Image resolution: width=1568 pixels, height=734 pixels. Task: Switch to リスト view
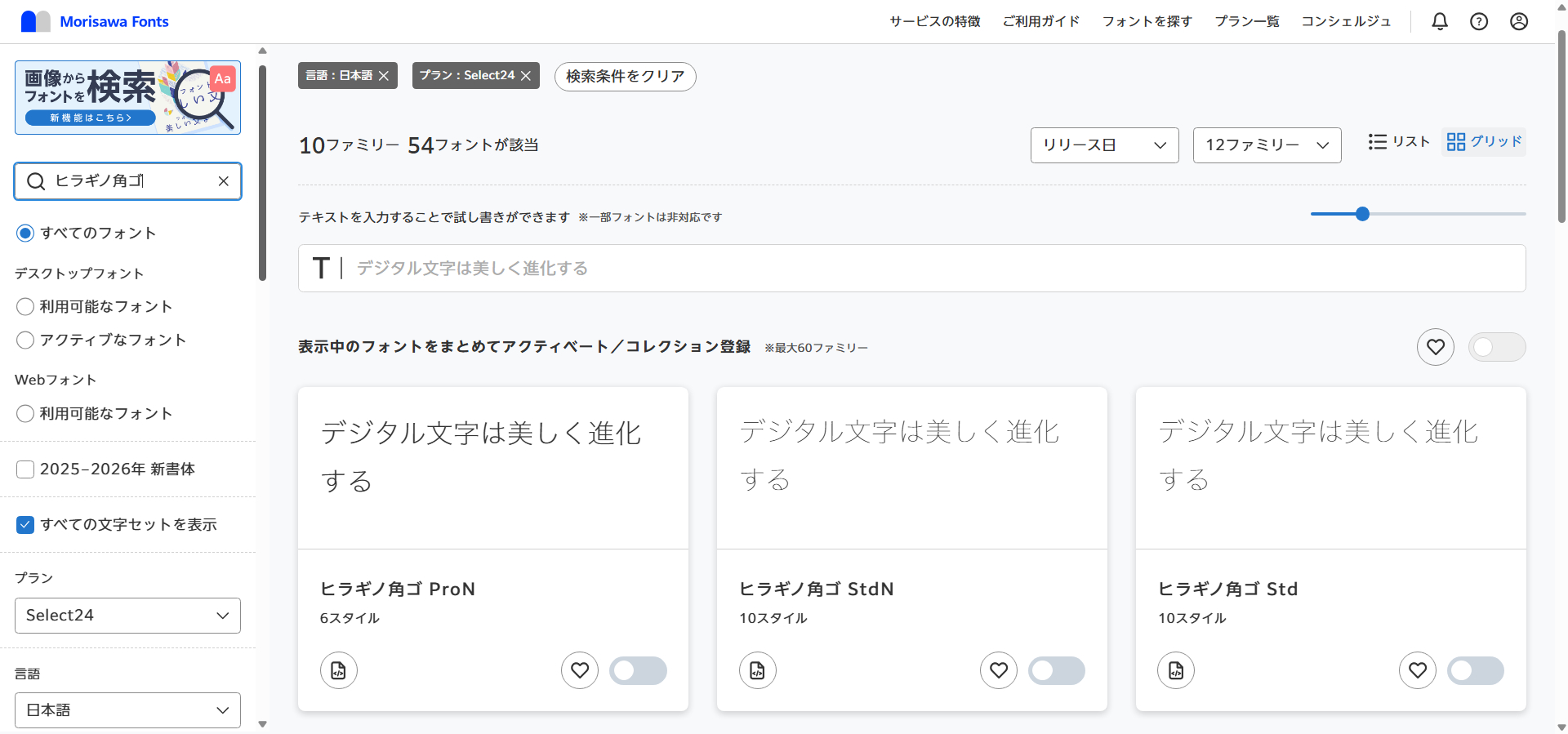click(1399, 142)
